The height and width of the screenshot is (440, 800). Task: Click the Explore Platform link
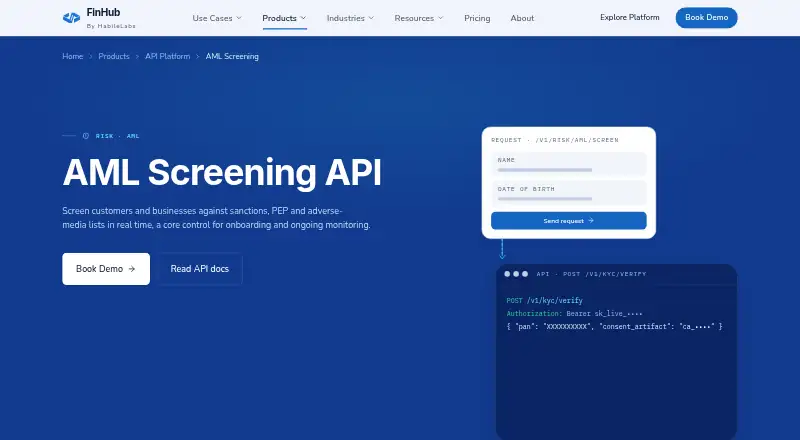coord(630,17)
